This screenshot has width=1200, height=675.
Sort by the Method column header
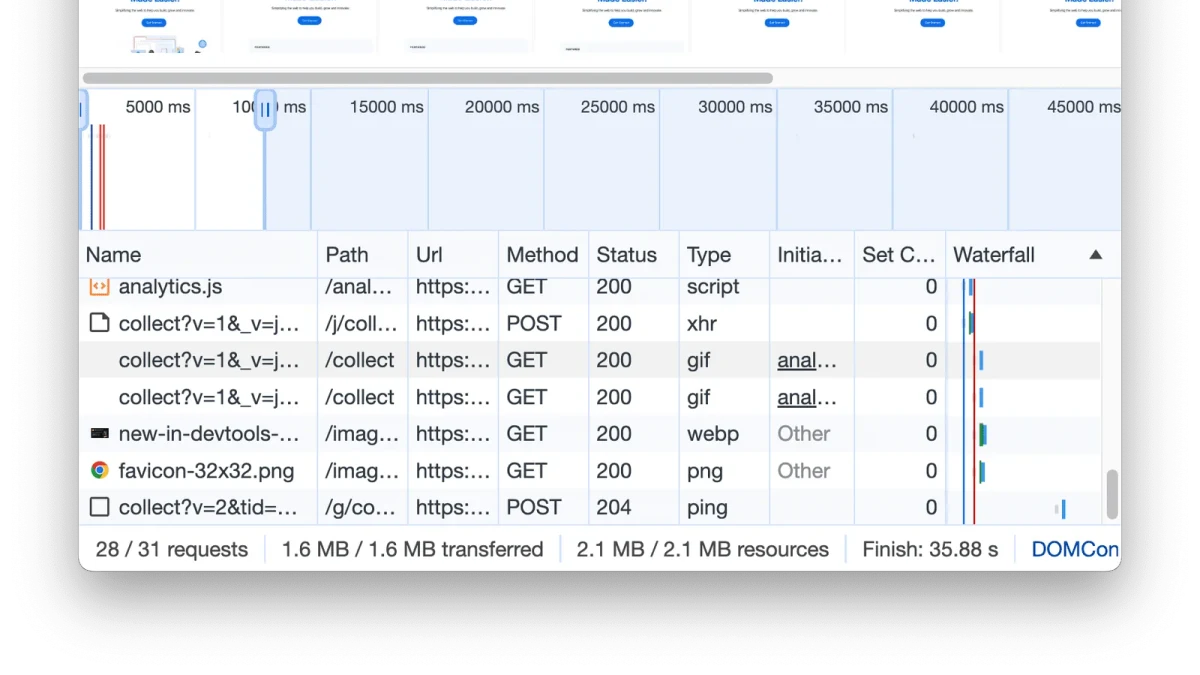point(543,255)
